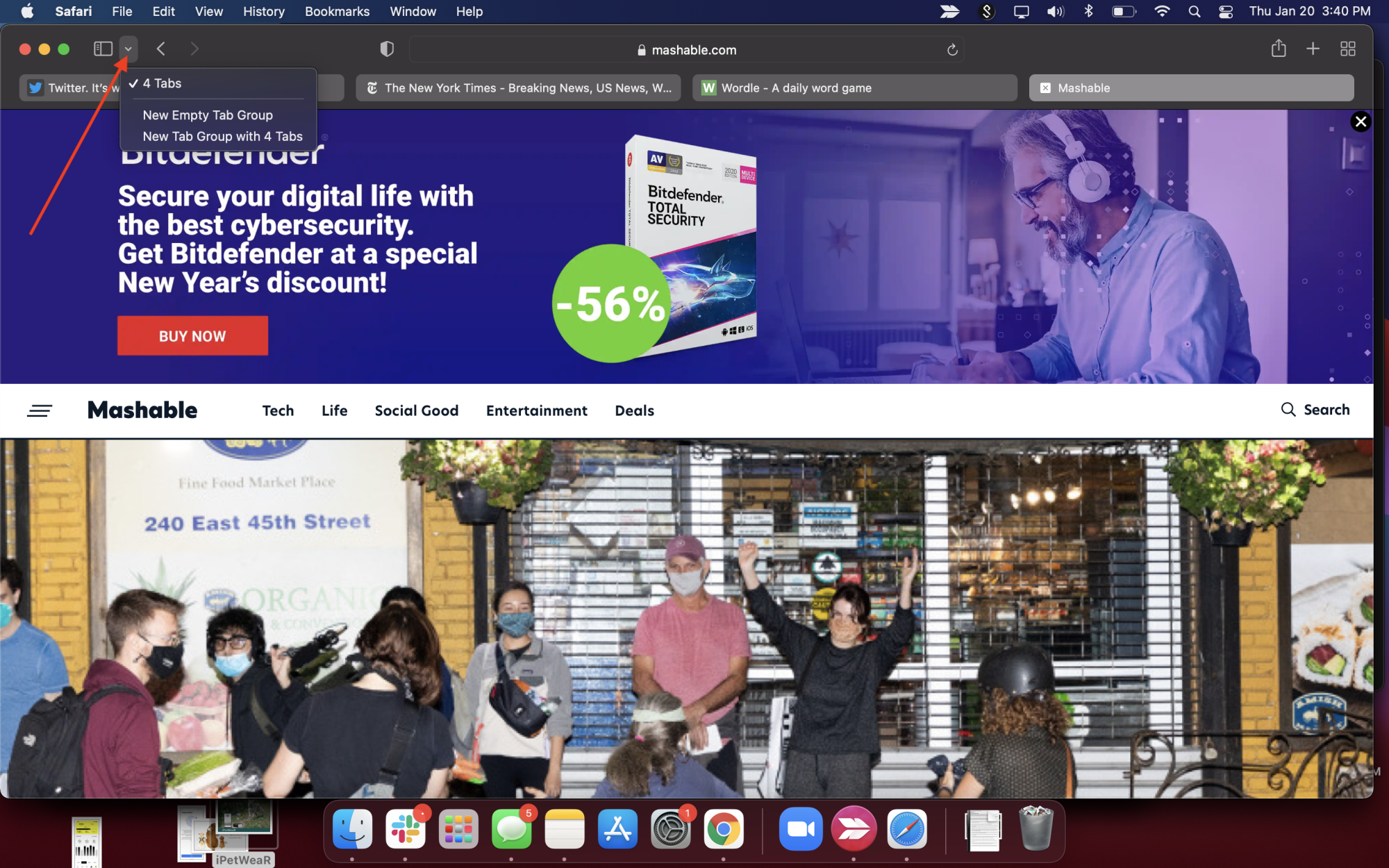Image resolution: width=1389 pixels, height=868 pixels.
Task: Open the Wi-Fi menu bar icon
Action: click(x=1162, y=11)
